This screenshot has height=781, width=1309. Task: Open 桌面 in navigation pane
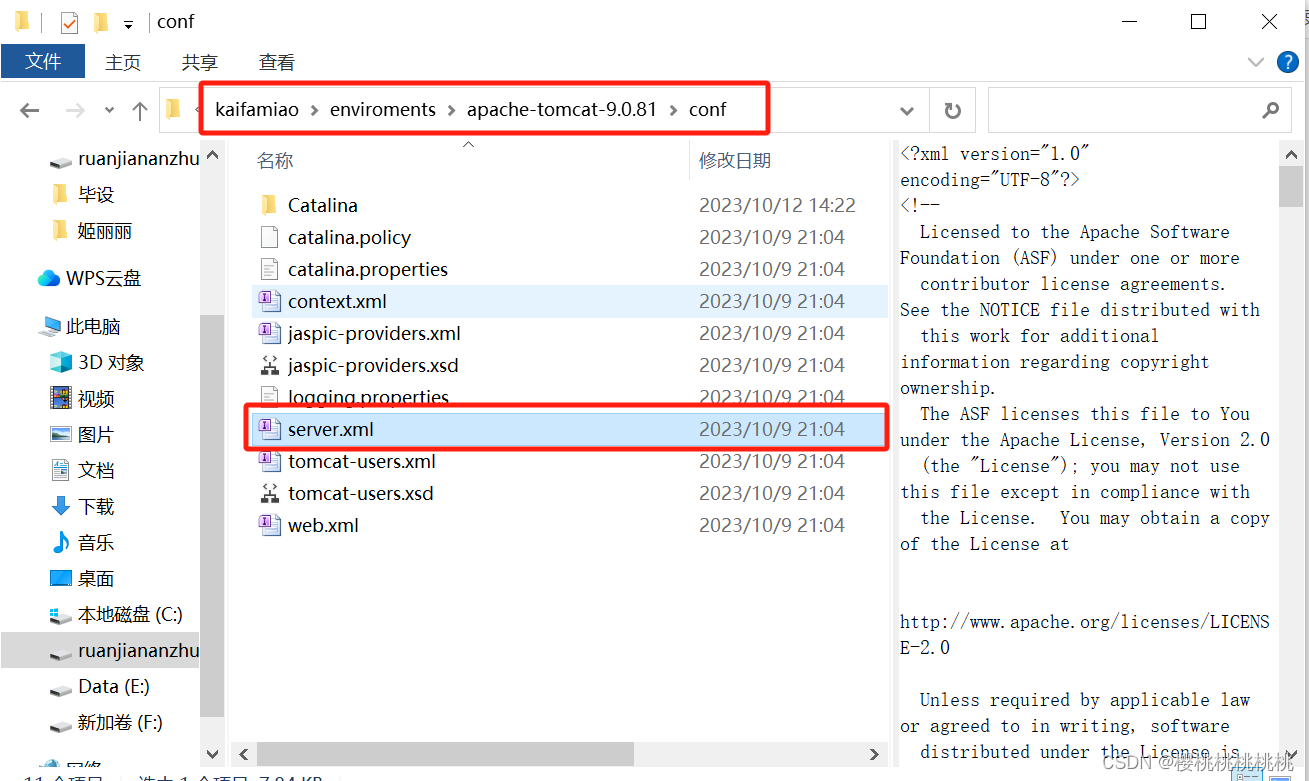click(96, 579)
